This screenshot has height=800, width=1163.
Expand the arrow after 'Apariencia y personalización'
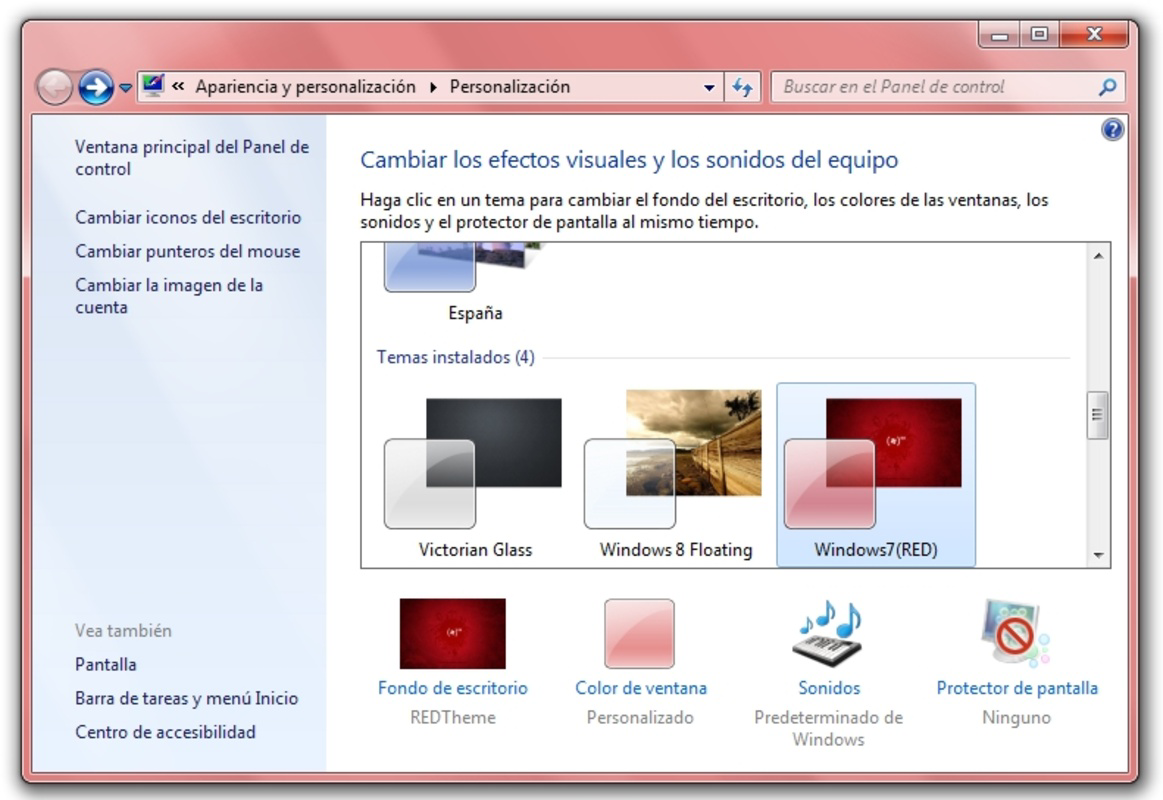[x=433, y=87]
